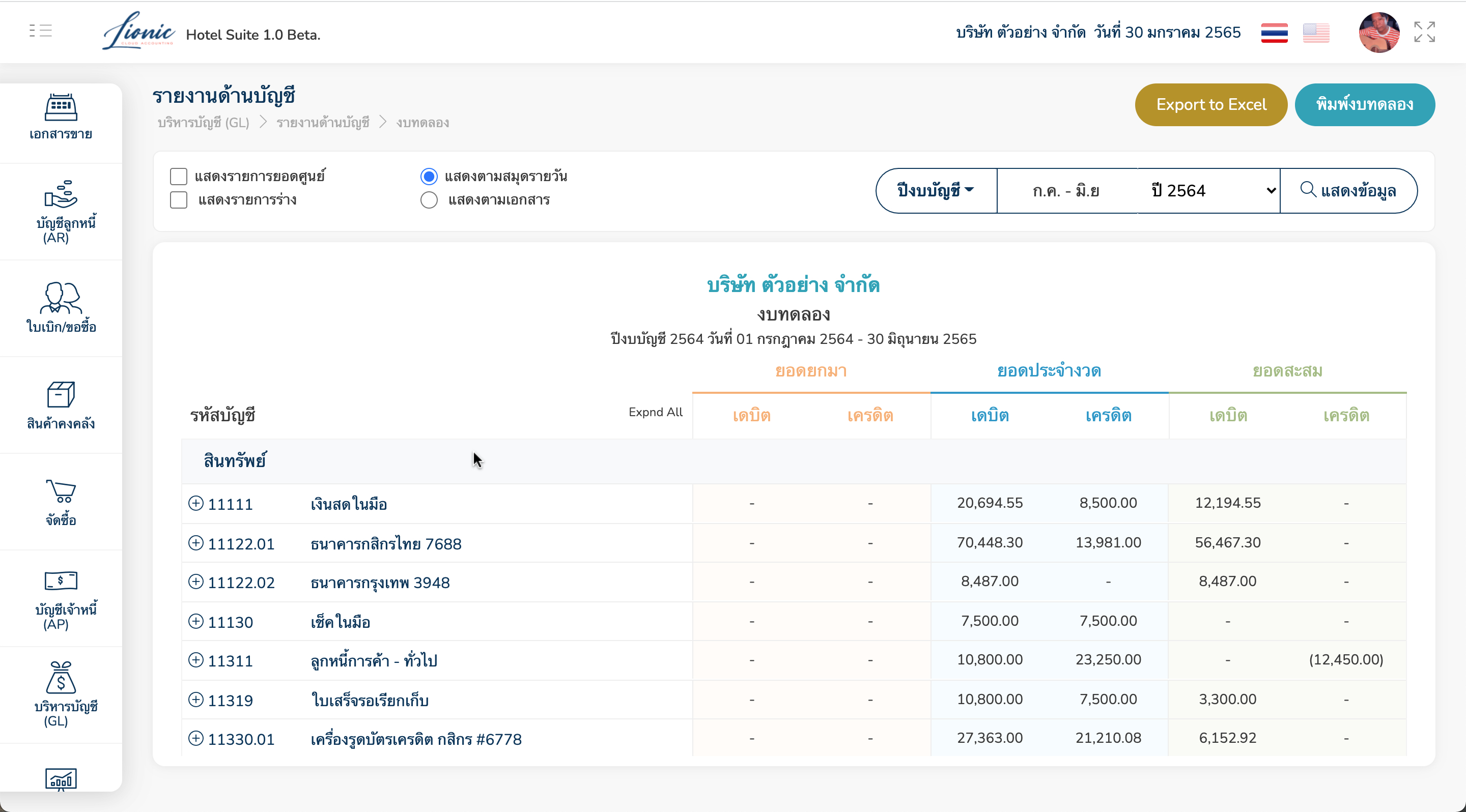Expand account 11130 เช็คในมือ
Image resolution: width=1466 pixels, height=812 pixels.
[196, 621]
